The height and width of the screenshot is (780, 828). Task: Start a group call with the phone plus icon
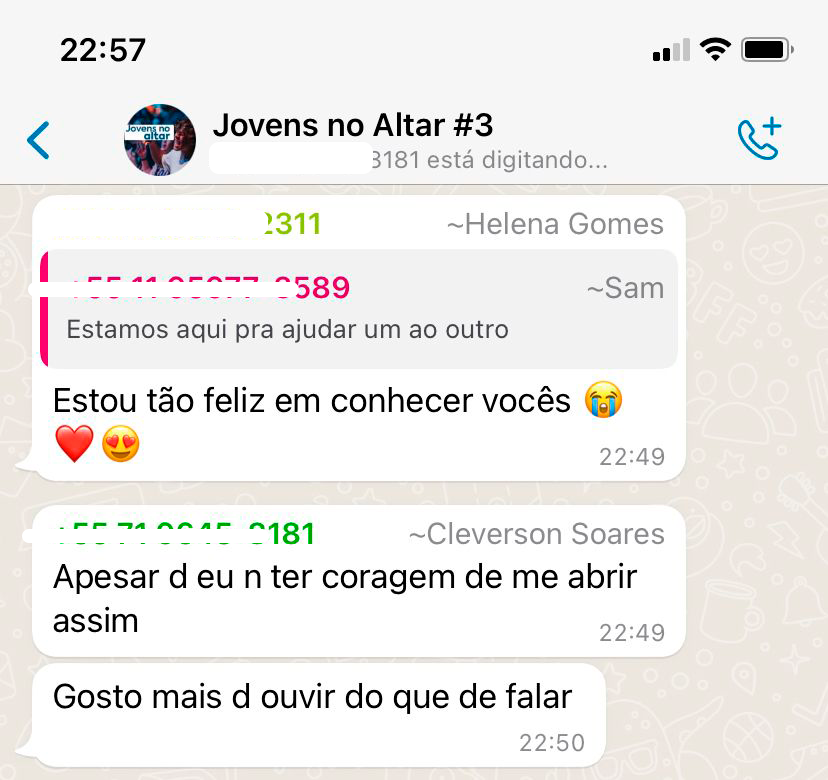[x=759, y=138]
